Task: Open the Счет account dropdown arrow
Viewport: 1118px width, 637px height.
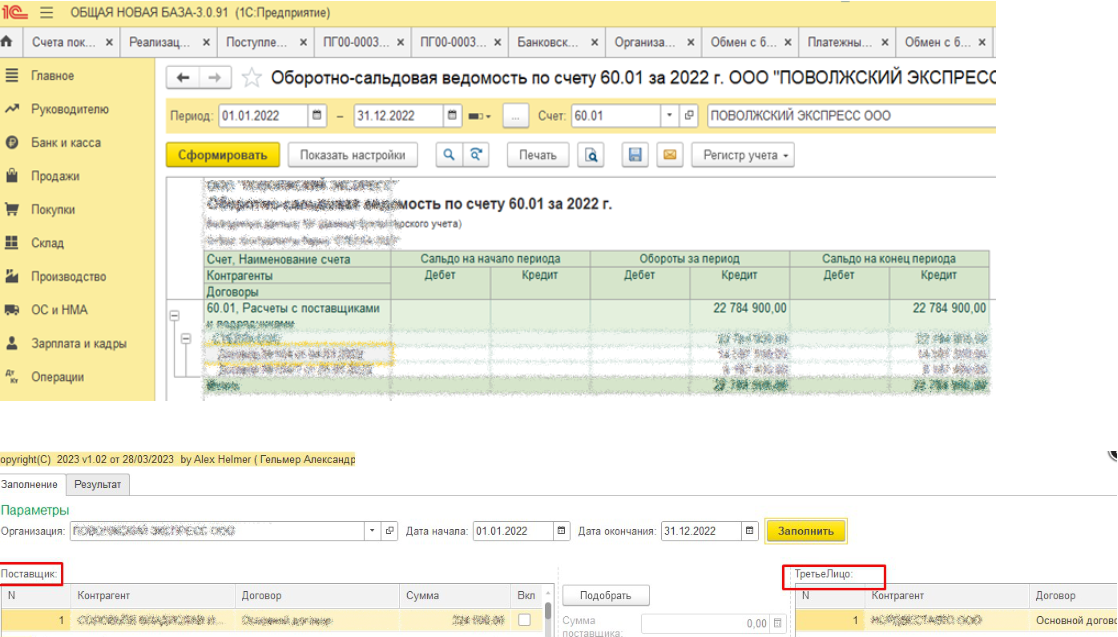Action: [669, 116]
